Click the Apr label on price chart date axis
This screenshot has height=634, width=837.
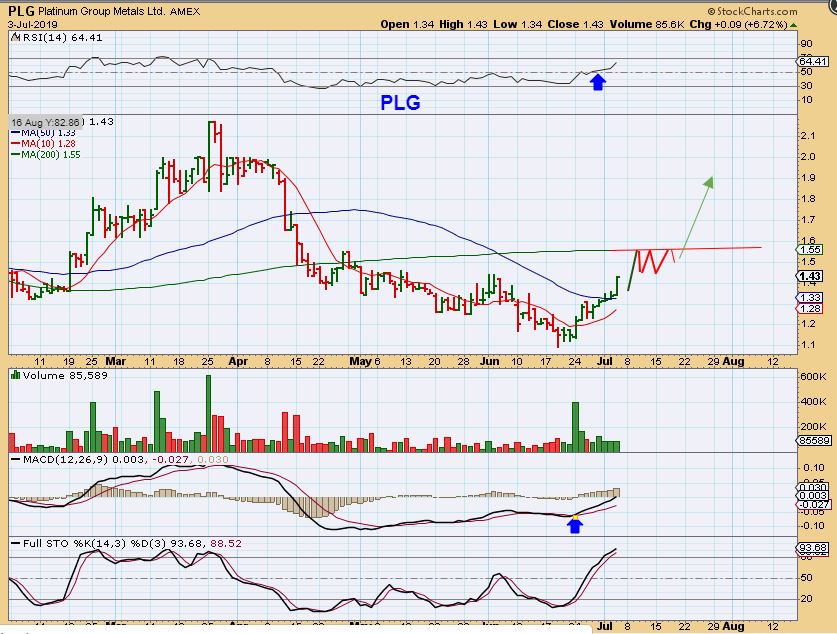(238, 361)
